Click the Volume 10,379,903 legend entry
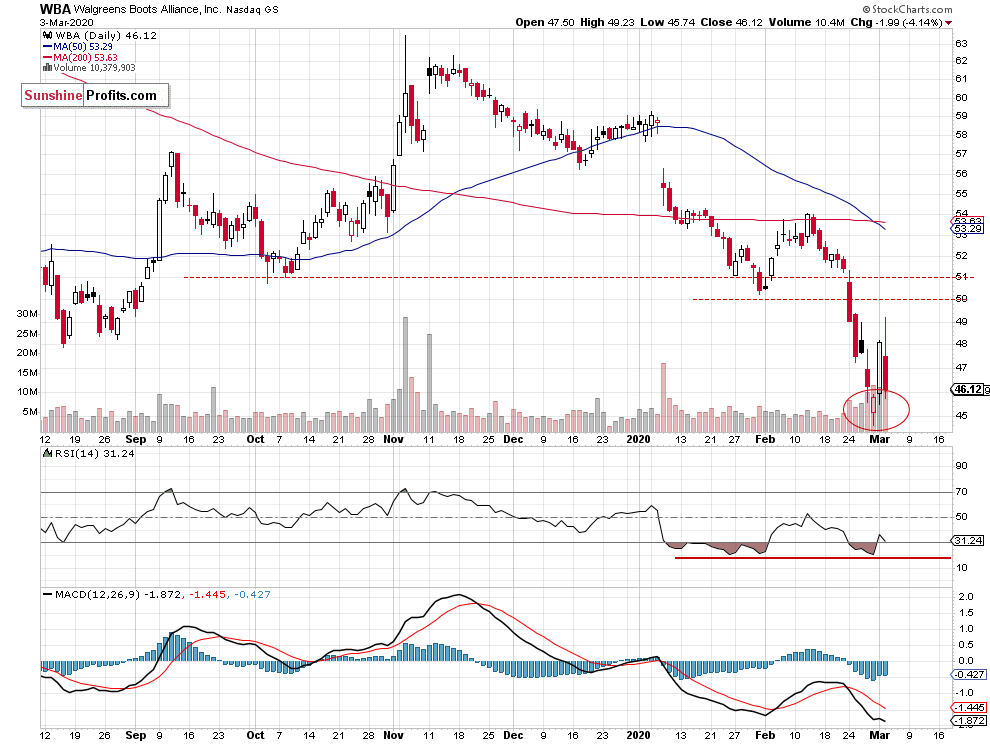The height and width of the screenshot is (744, 990). (x=94, y=68)
